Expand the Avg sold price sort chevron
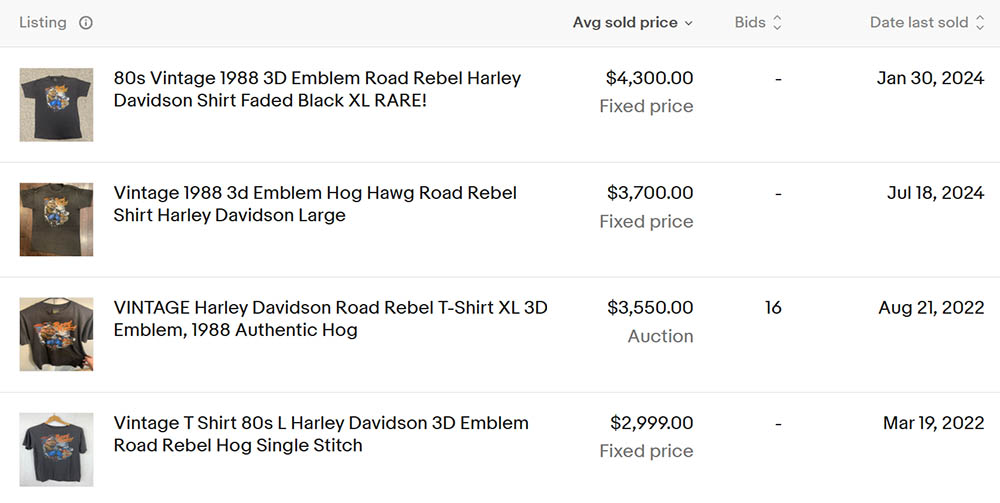 click(x=688, y=23)
